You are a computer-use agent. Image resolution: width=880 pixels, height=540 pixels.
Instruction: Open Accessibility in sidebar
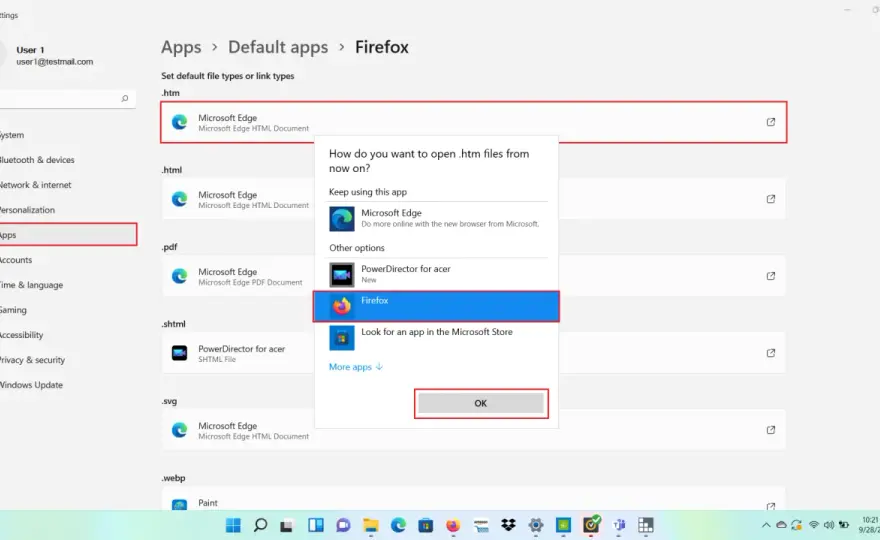(67, 335)
